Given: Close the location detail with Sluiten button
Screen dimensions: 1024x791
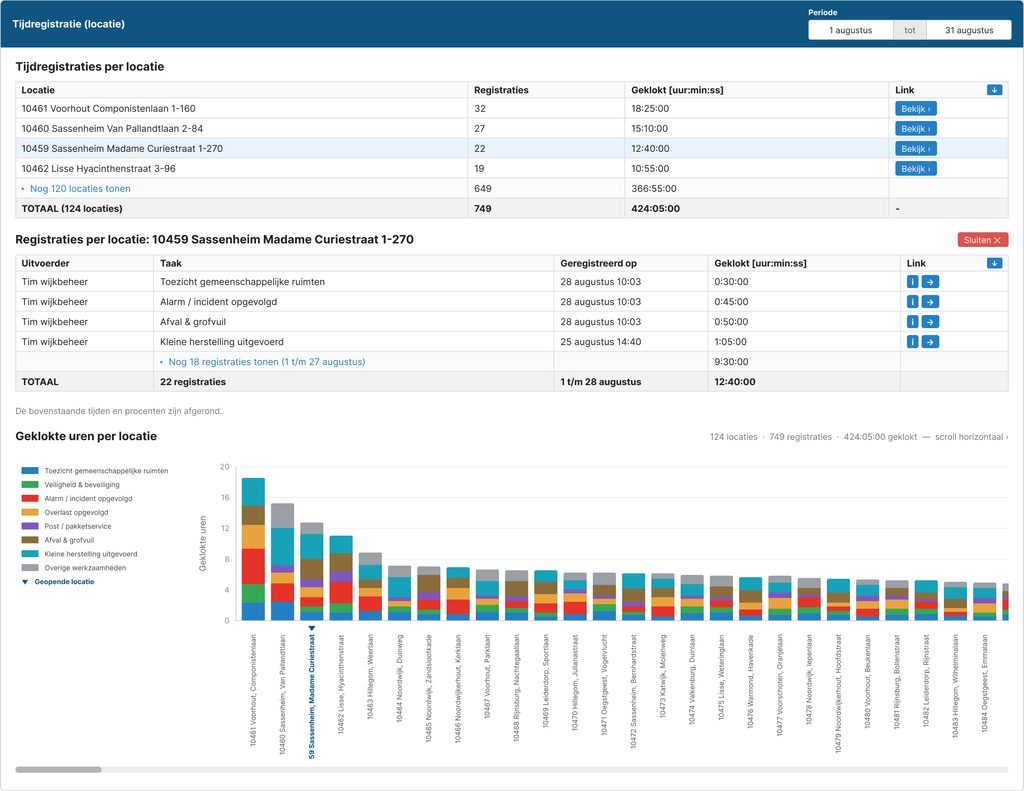Looking at the screenshot, I should click(x=982, y=240).
